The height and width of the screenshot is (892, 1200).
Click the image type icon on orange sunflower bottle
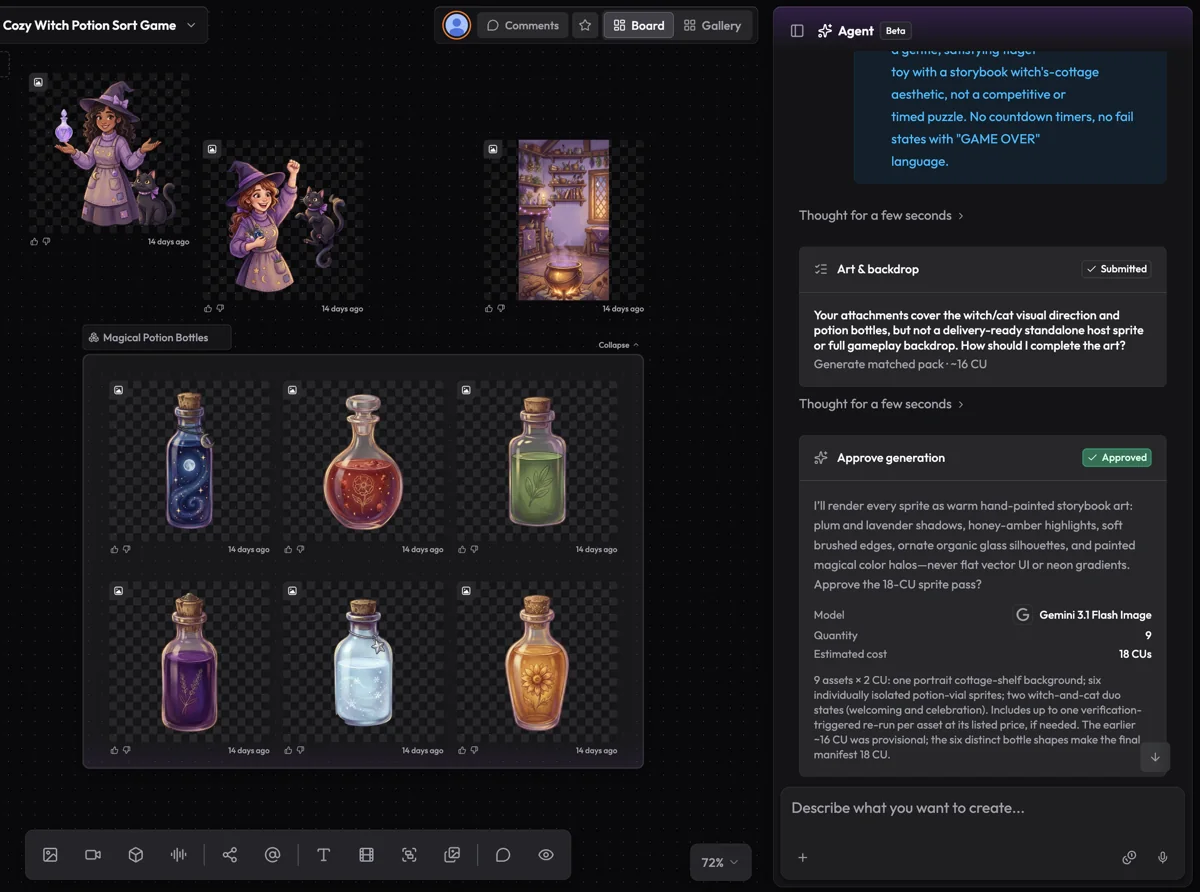pos(466,591)
